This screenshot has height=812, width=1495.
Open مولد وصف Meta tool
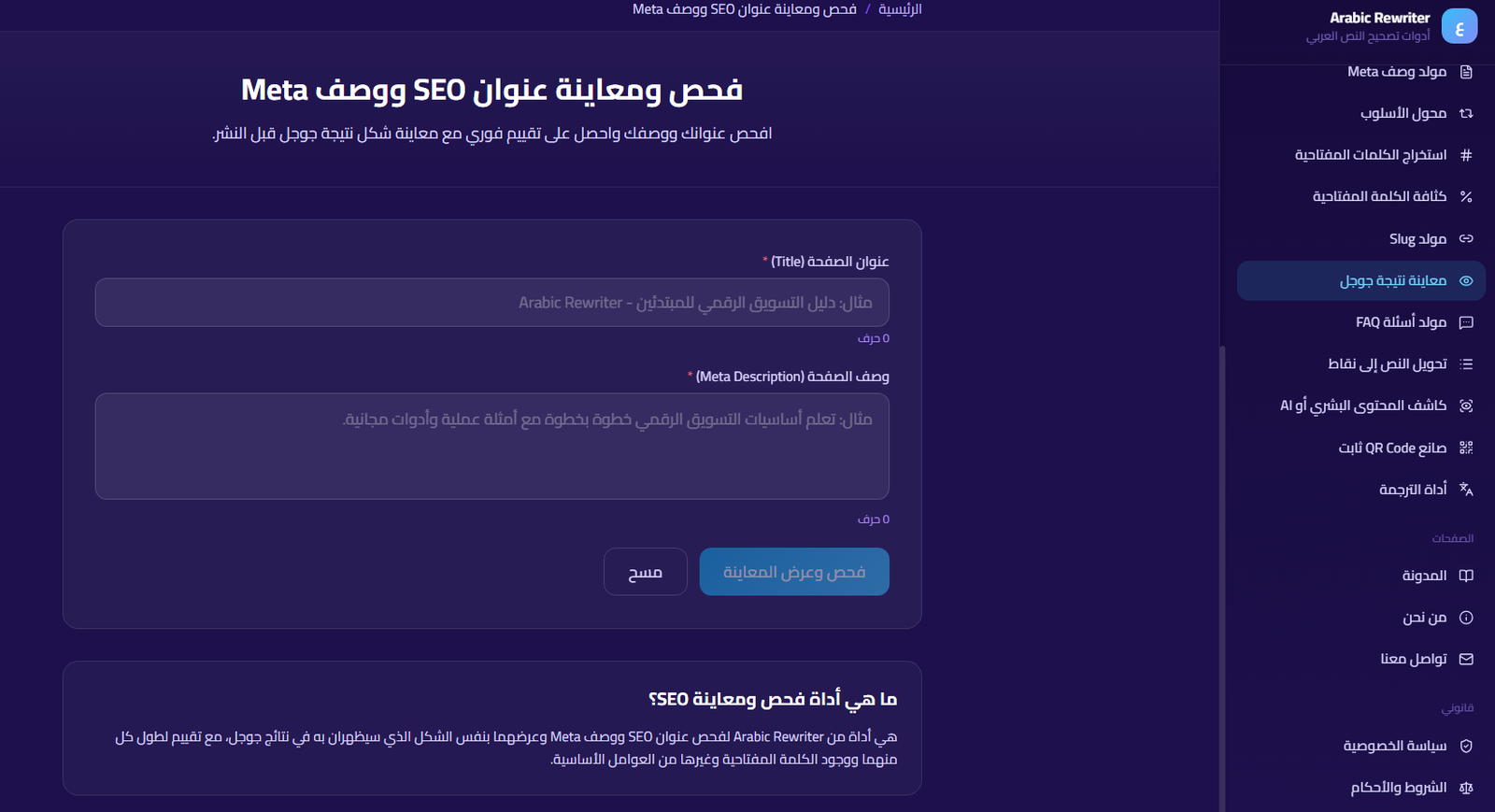(1361, 72)
